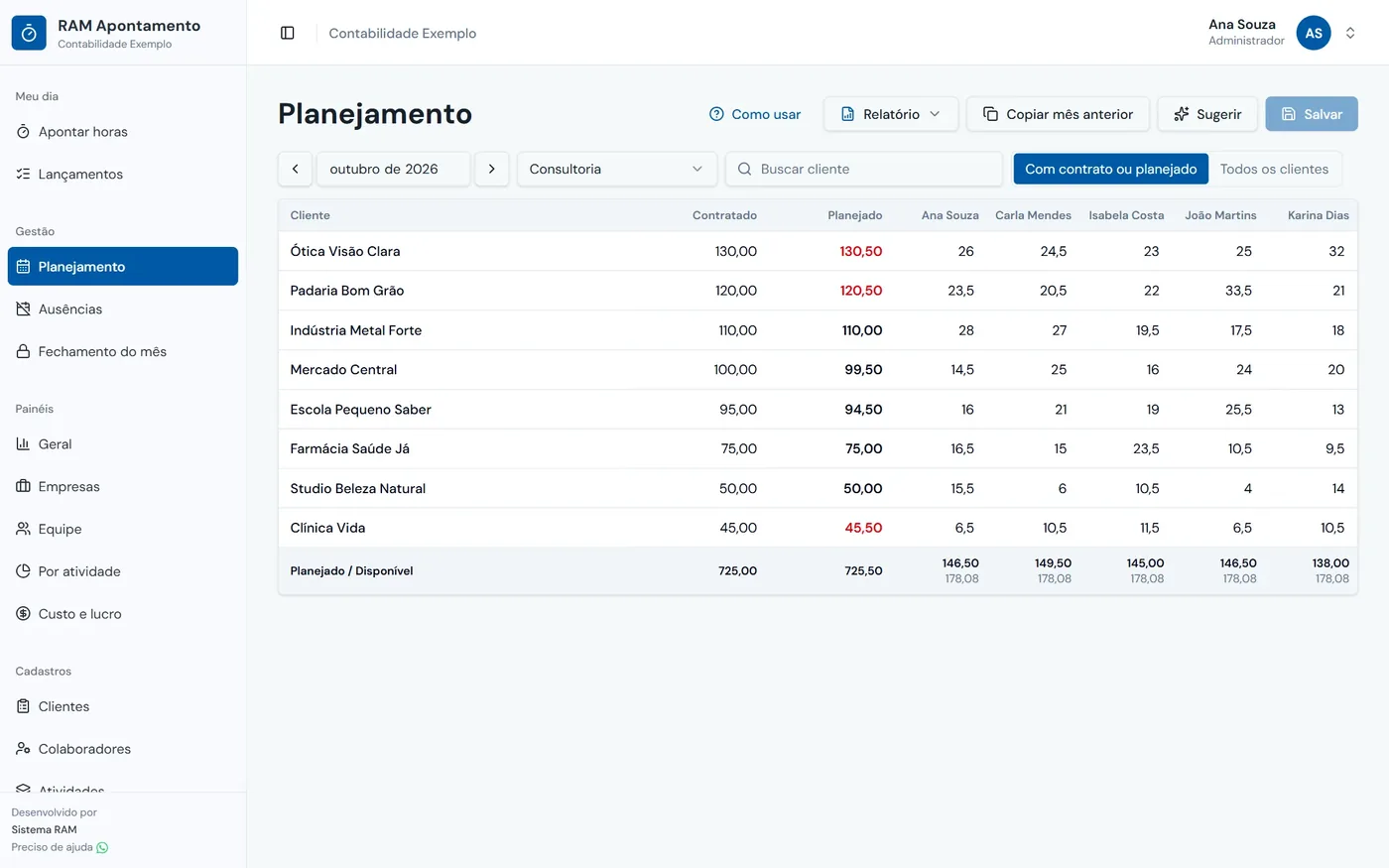Open the AS user avatar

point(1314,33)
